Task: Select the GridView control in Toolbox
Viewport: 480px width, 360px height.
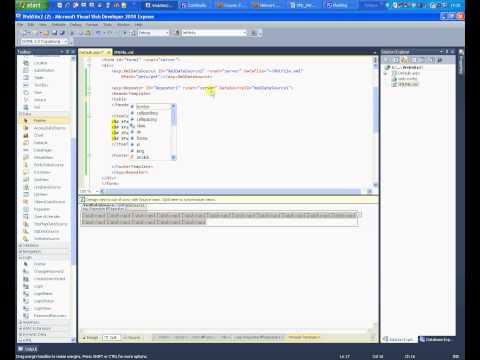Action: pyautogui.click(x=41, y=179)
